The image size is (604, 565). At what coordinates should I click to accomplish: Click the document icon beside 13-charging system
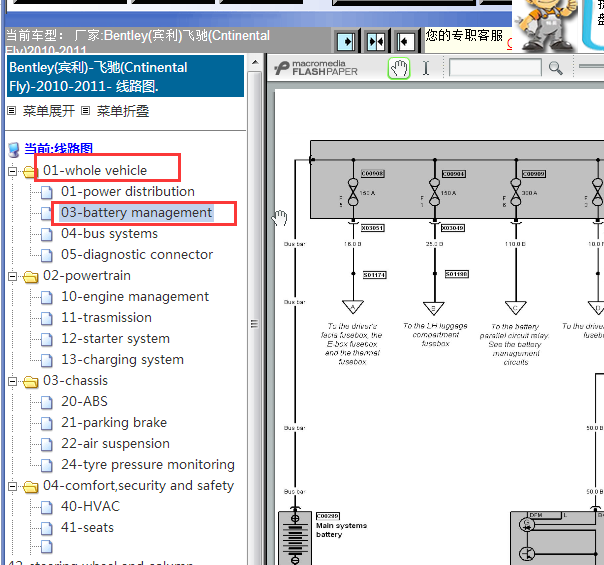[x=47, y=360]
